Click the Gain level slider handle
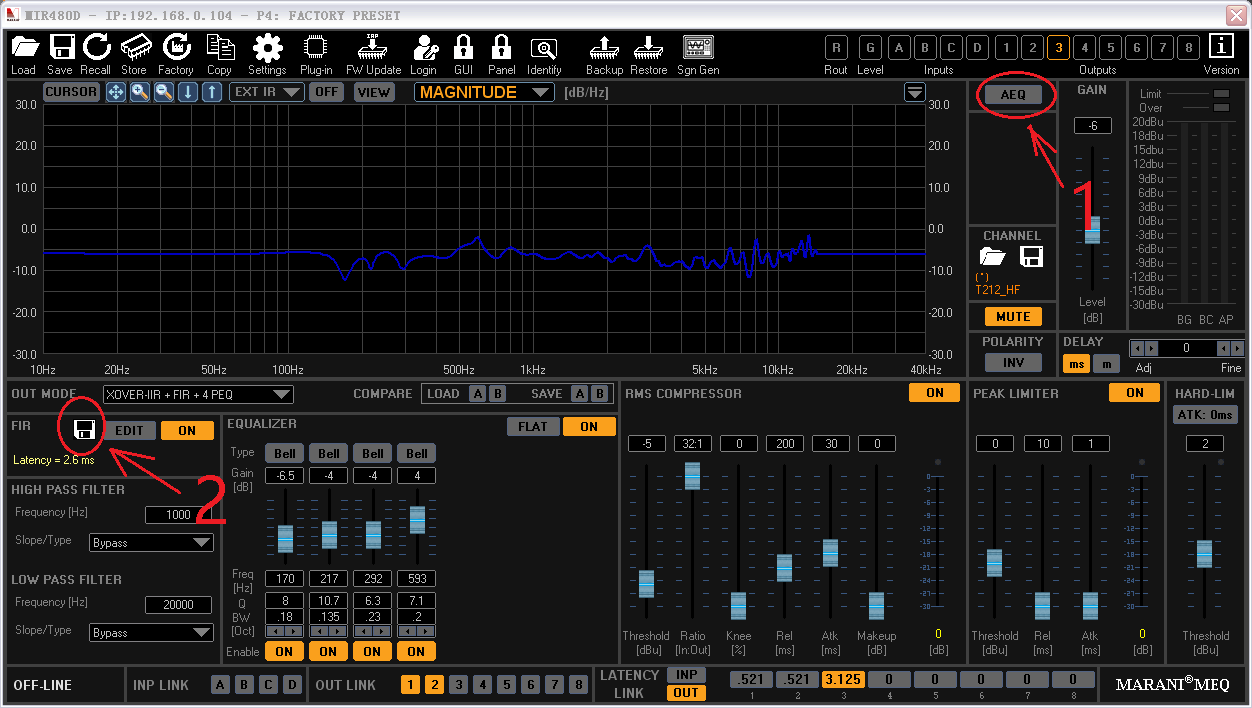The image size is (1252, 708). coord(1092,229)
